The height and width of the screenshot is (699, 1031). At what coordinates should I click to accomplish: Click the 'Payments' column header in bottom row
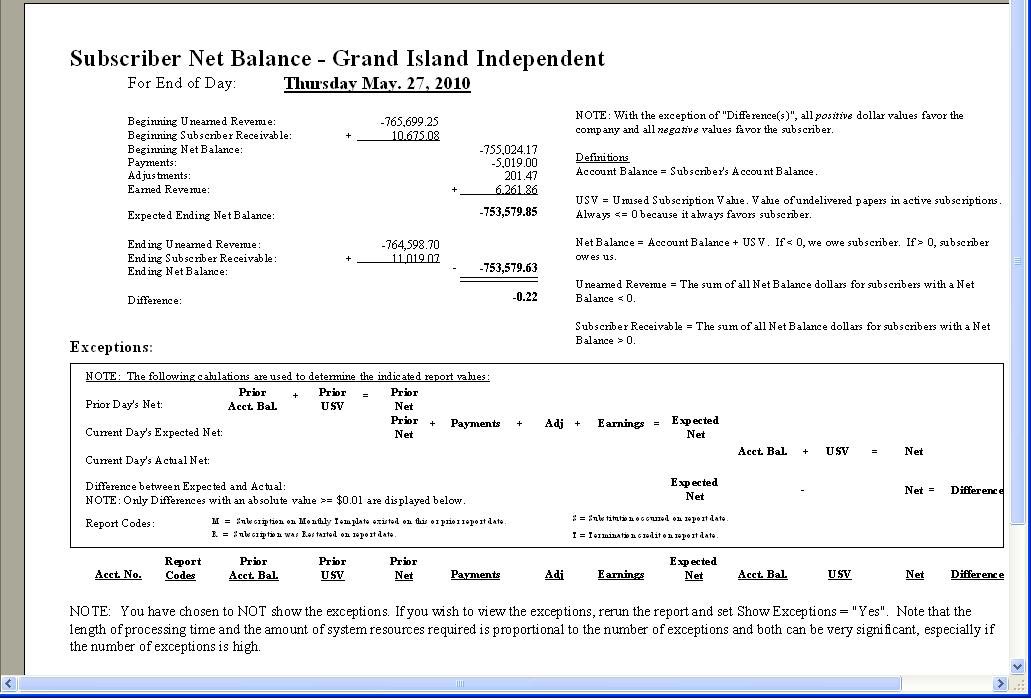[475, 575]
